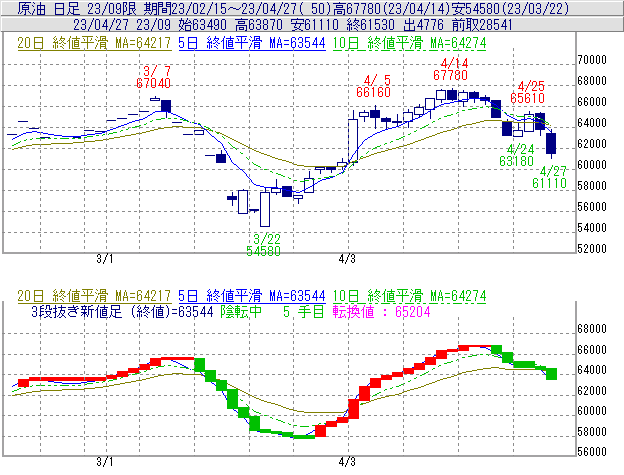Click the day high 高63870
This screenshot has height=475, width=624.
tap(259, 25)
